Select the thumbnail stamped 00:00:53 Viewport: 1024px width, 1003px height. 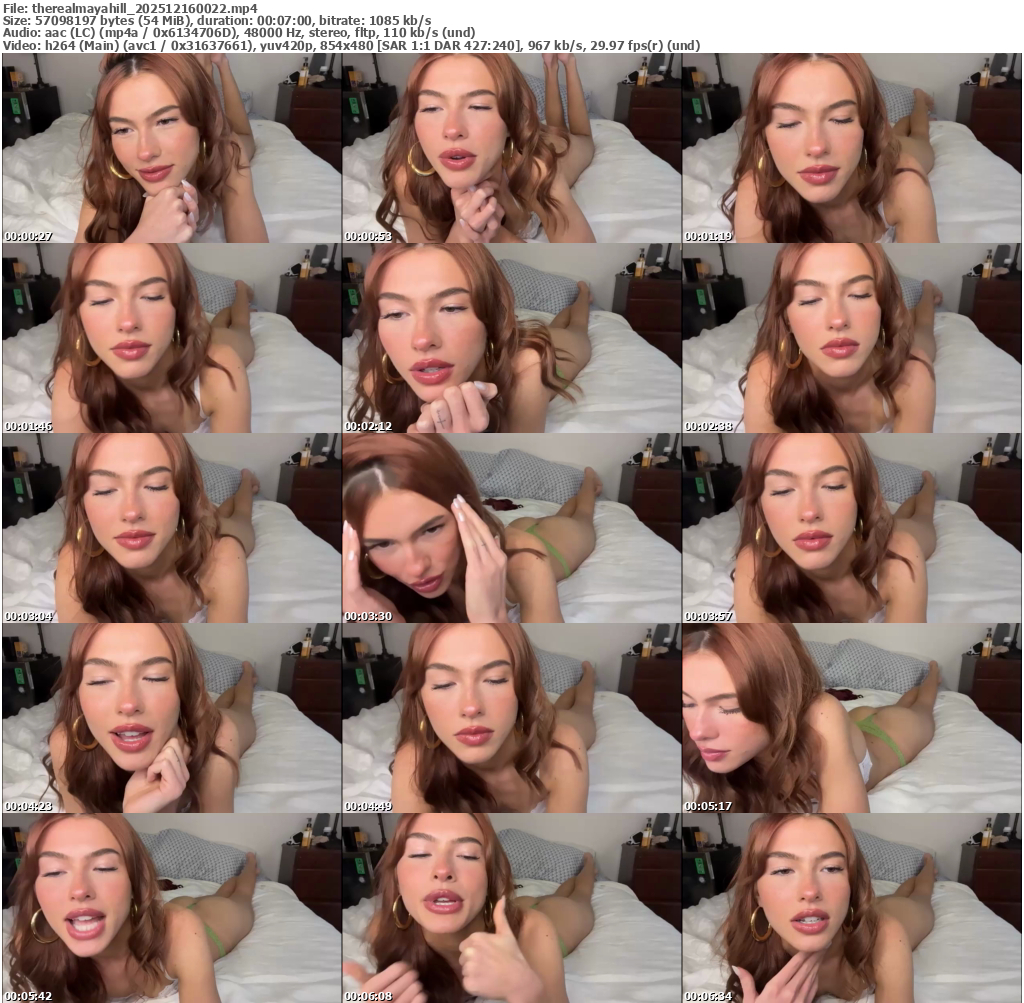coord(511,148)
